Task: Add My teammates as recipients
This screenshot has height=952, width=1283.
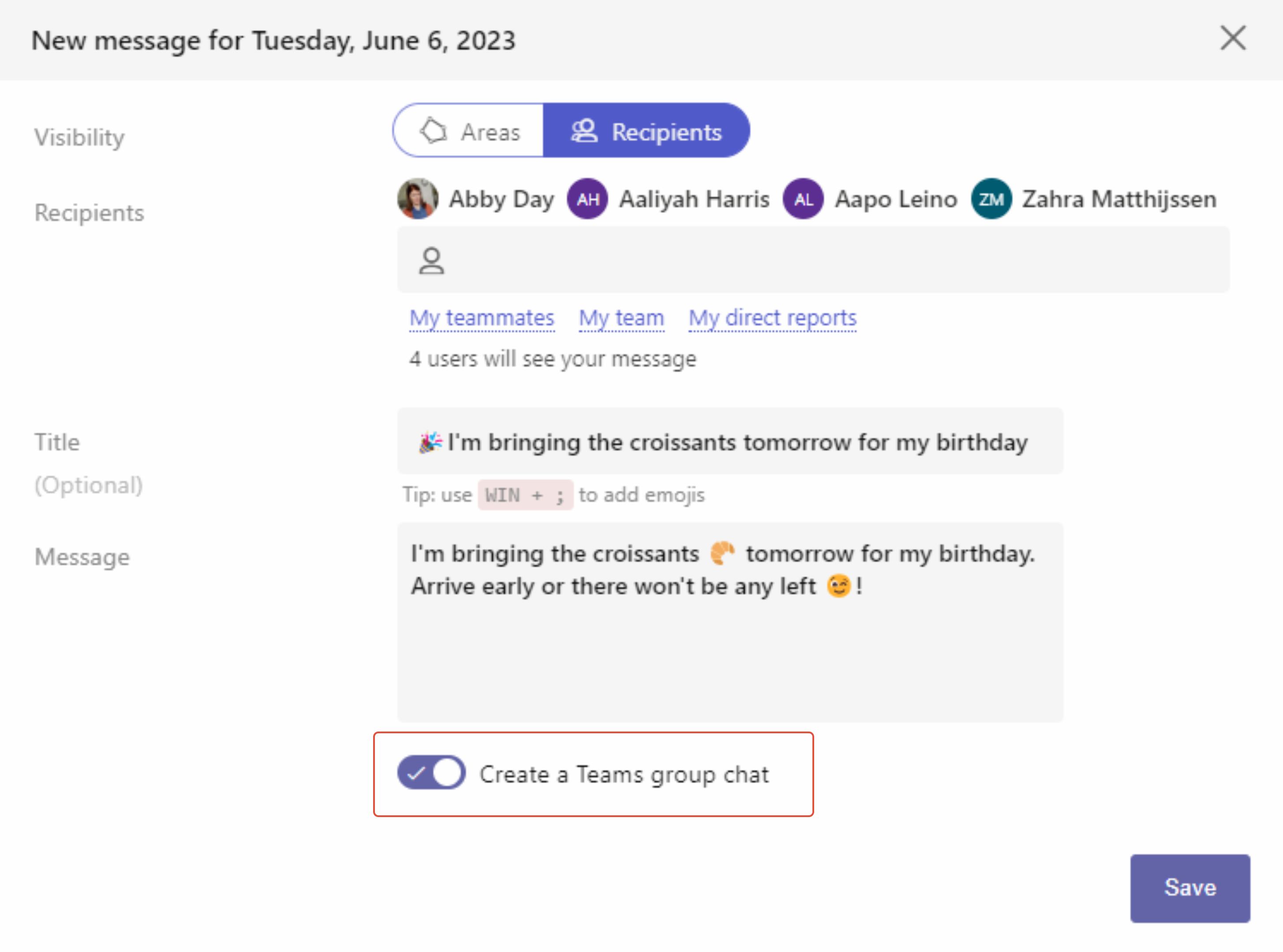Action: [x=482, y=318]
